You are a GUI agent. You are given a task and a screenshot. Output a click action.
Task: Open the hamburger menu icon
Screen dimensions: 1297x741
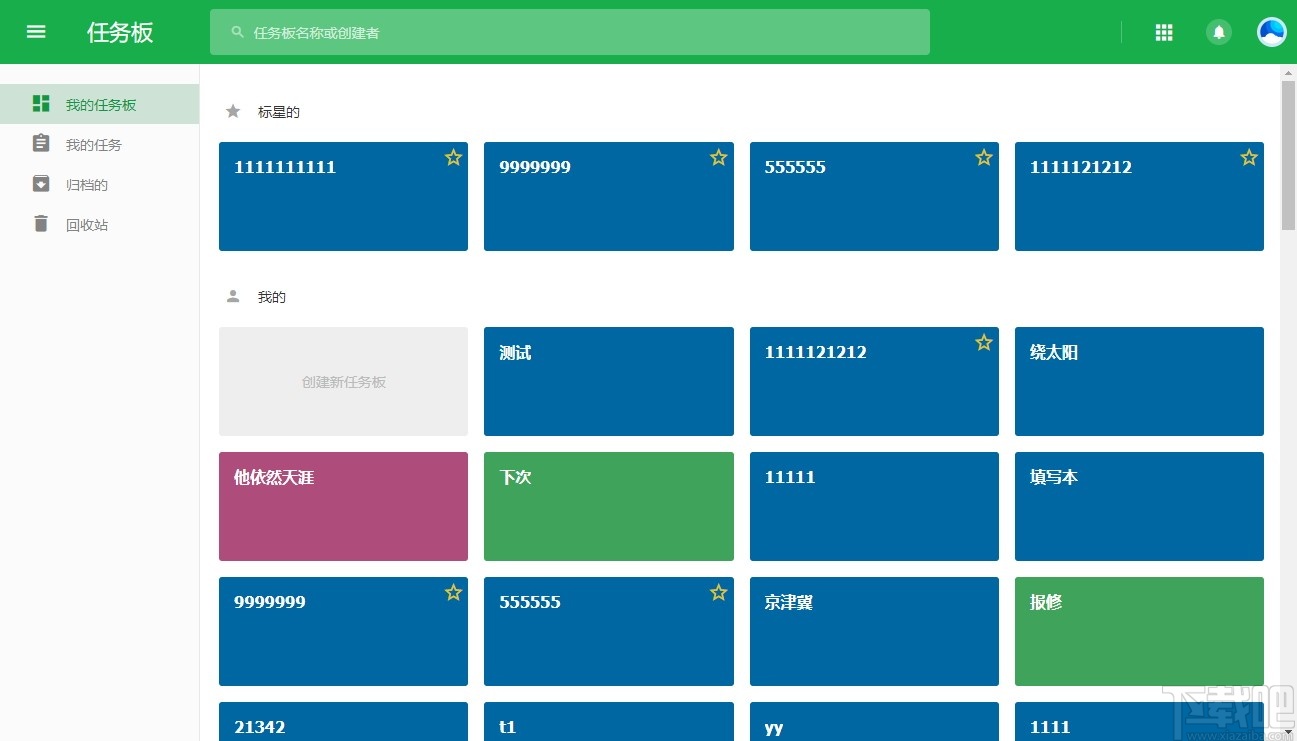tap(36, 32)
